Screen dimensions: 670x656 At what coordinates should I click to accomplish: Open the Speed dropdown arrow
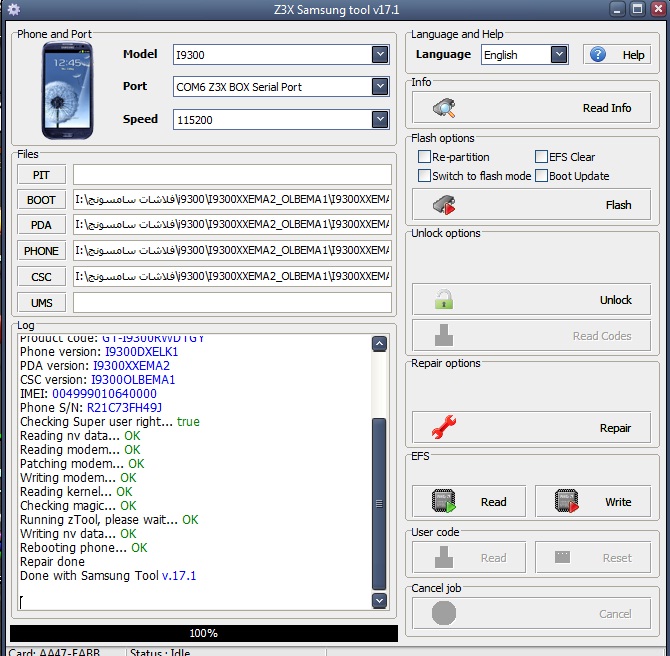(x=380, y=119)
